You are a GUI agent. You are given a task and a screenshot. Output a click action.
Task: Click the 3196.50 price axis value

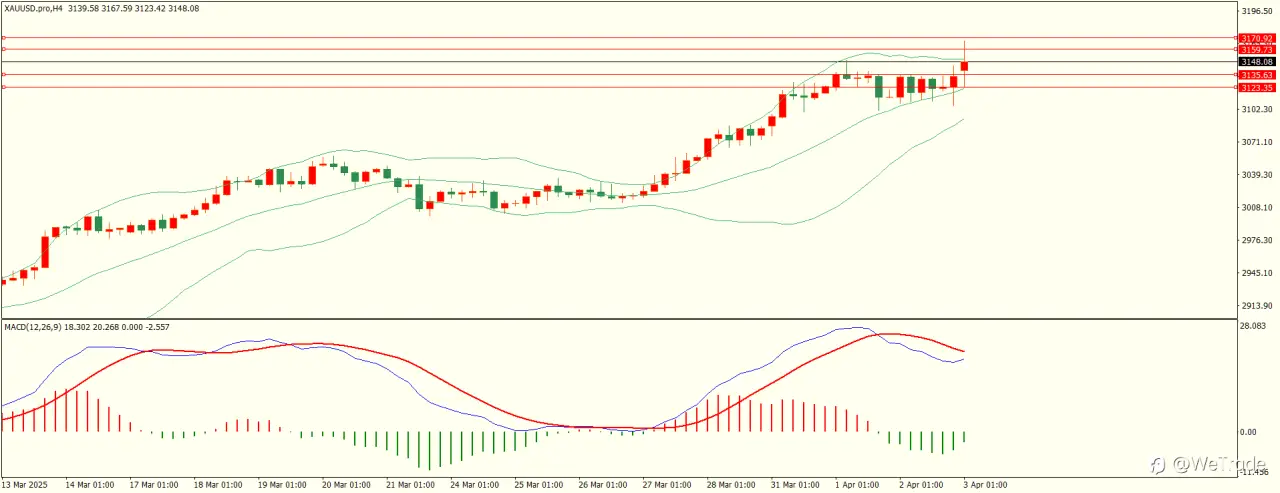[1257, 11]
